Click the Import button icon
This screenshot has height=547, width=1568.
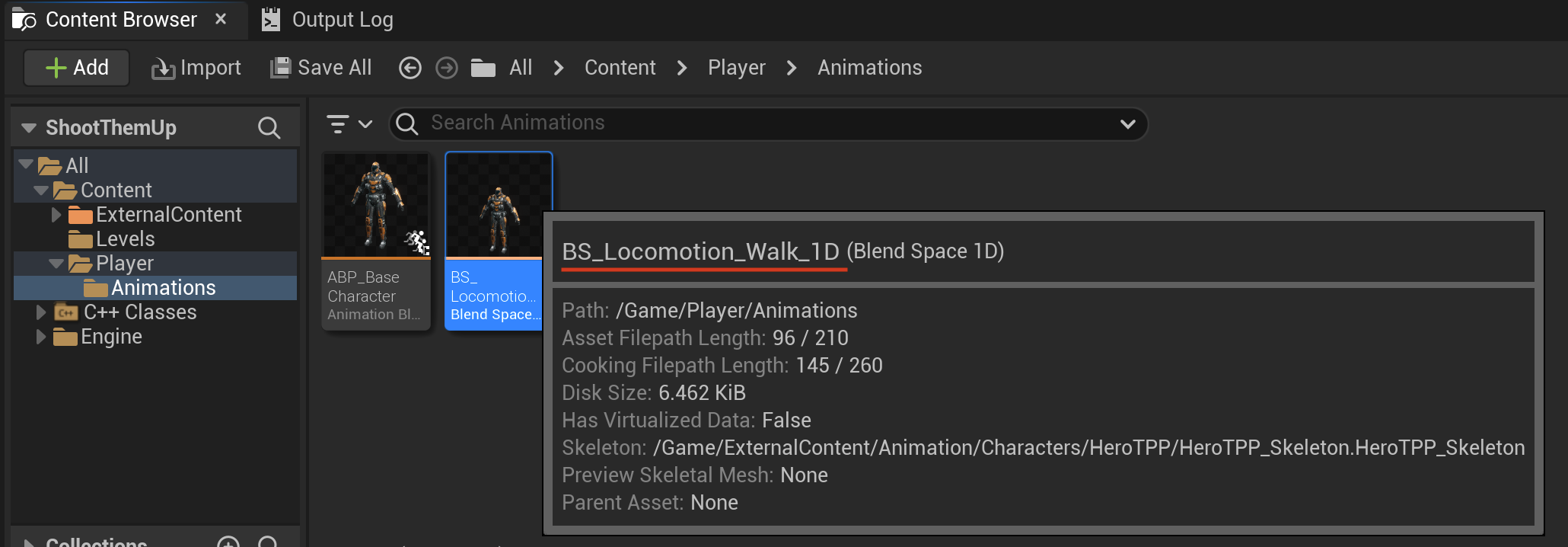coord(163,69)
